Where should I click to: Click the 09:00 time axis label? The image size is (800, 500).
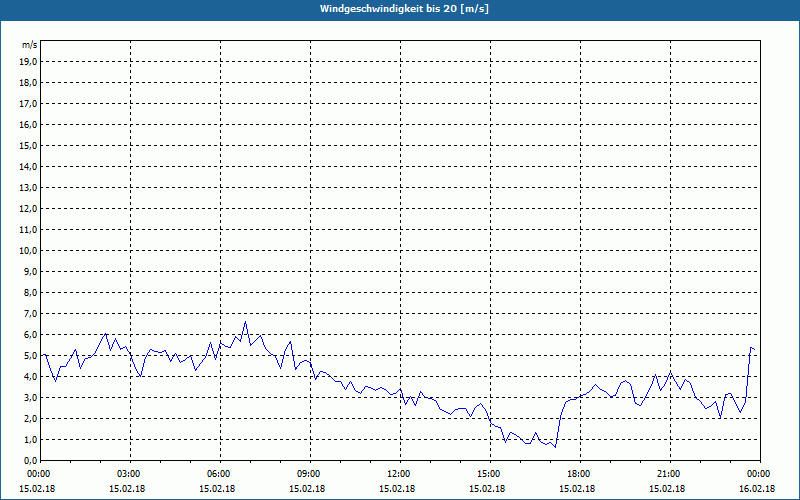pos(310,474)
